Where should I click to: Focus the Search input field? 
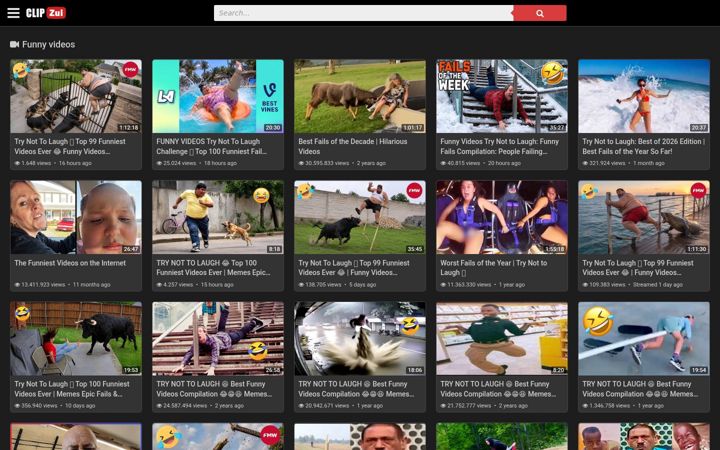coord(363,13)
